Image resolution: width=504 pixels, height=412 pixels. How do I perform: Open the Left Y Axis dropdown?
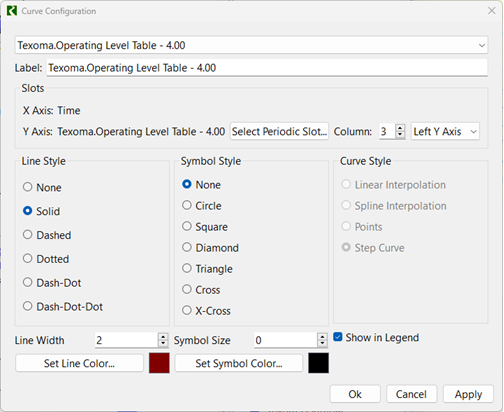click(x=445, y=131)
